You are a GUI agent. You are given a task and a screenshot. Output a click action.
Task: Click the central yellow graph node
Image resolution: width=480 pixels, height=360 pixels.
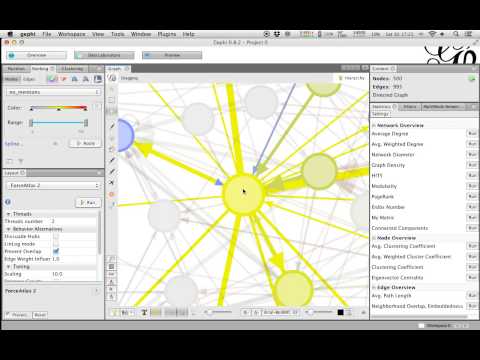pyautogui.click(x=243, y=194)
